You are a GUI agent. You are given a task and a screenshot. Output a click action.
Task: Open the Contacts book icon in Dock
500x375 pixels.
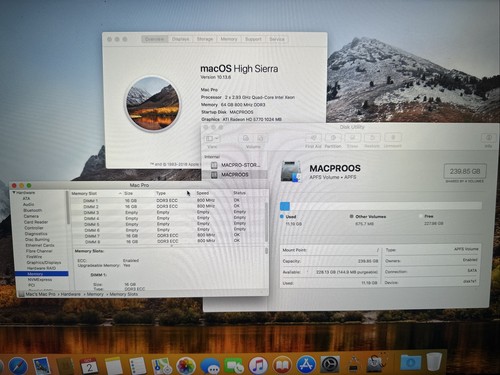(x=65, y=366)
